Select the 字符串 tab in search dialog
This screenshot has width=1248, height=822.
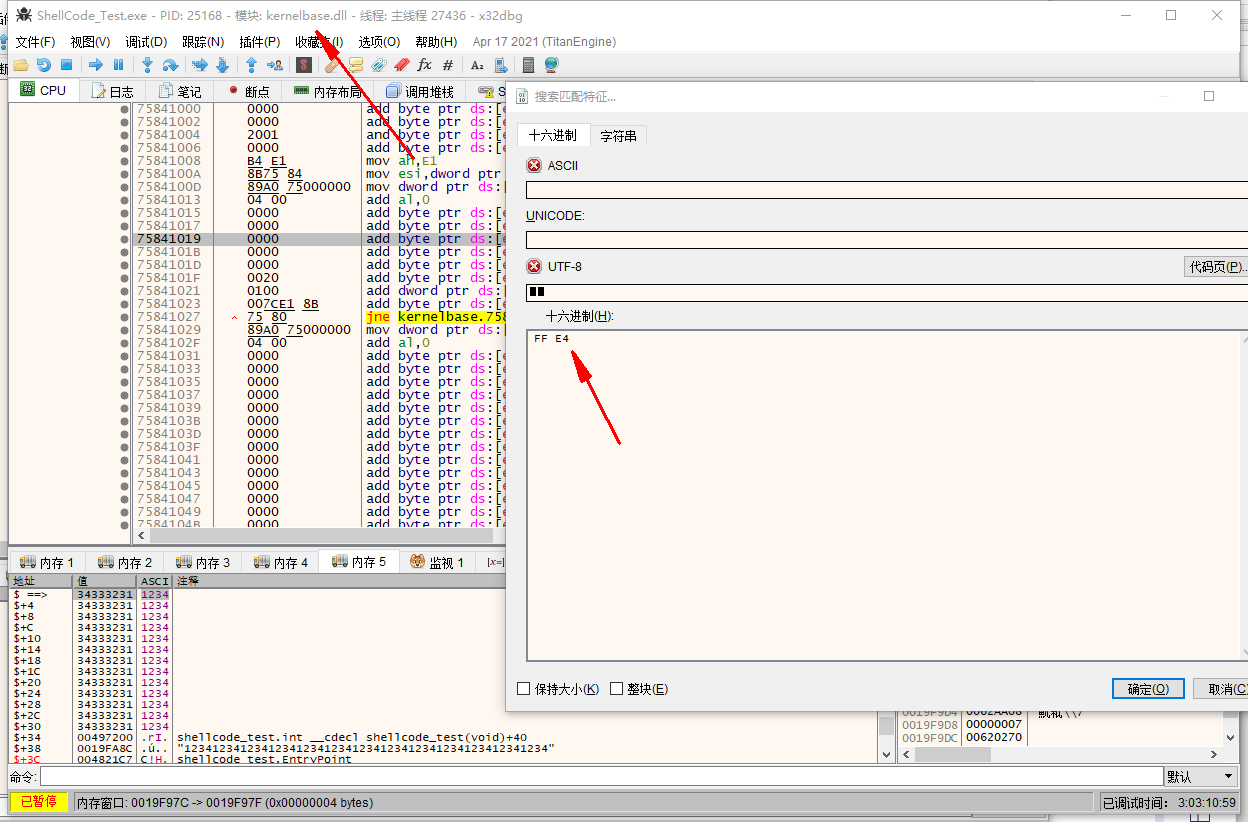click(x=618, y=135)
